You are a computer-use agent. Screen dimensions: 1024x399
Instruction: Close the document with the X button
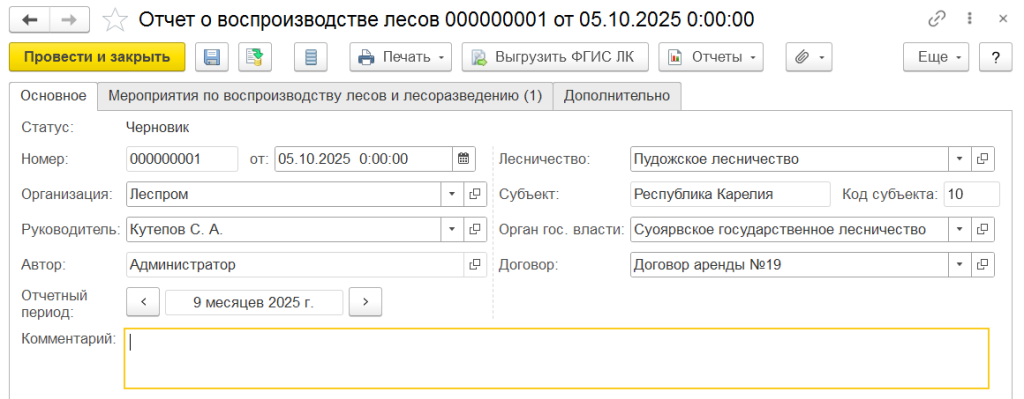click(1003, 20)
